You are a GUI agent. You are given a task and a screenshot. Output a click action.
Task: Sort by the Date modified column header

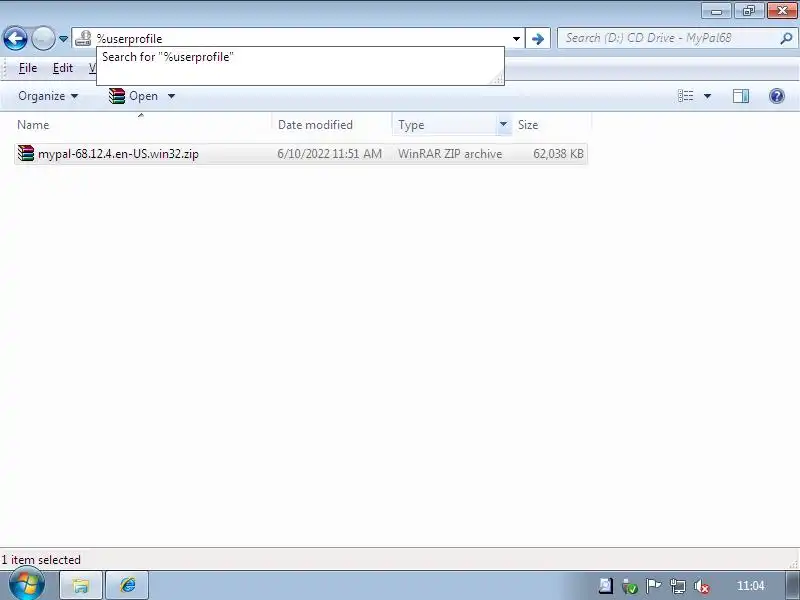click(x=332, y=125)
